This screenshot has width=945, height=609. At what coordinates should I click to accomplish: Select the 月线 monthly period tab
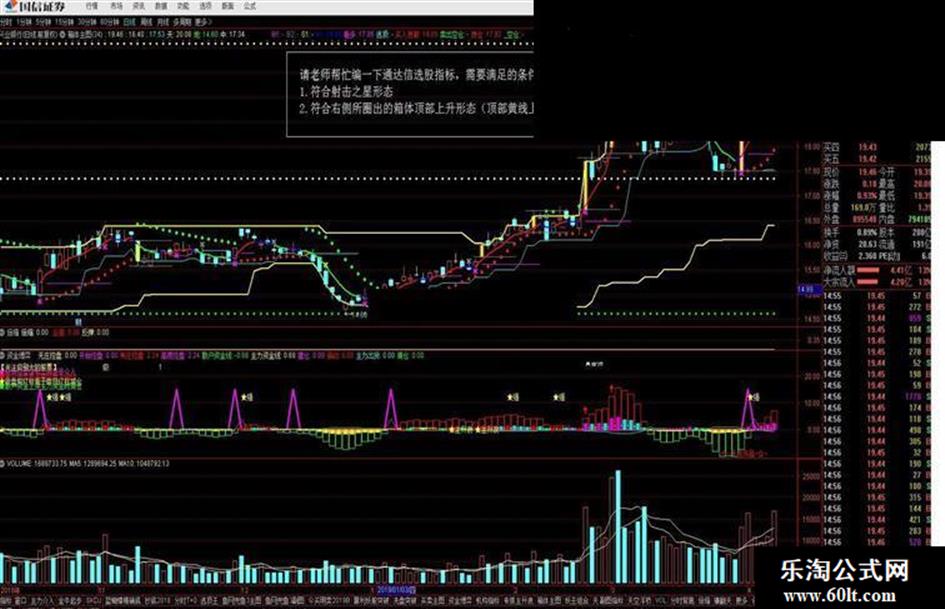[163, 22]
